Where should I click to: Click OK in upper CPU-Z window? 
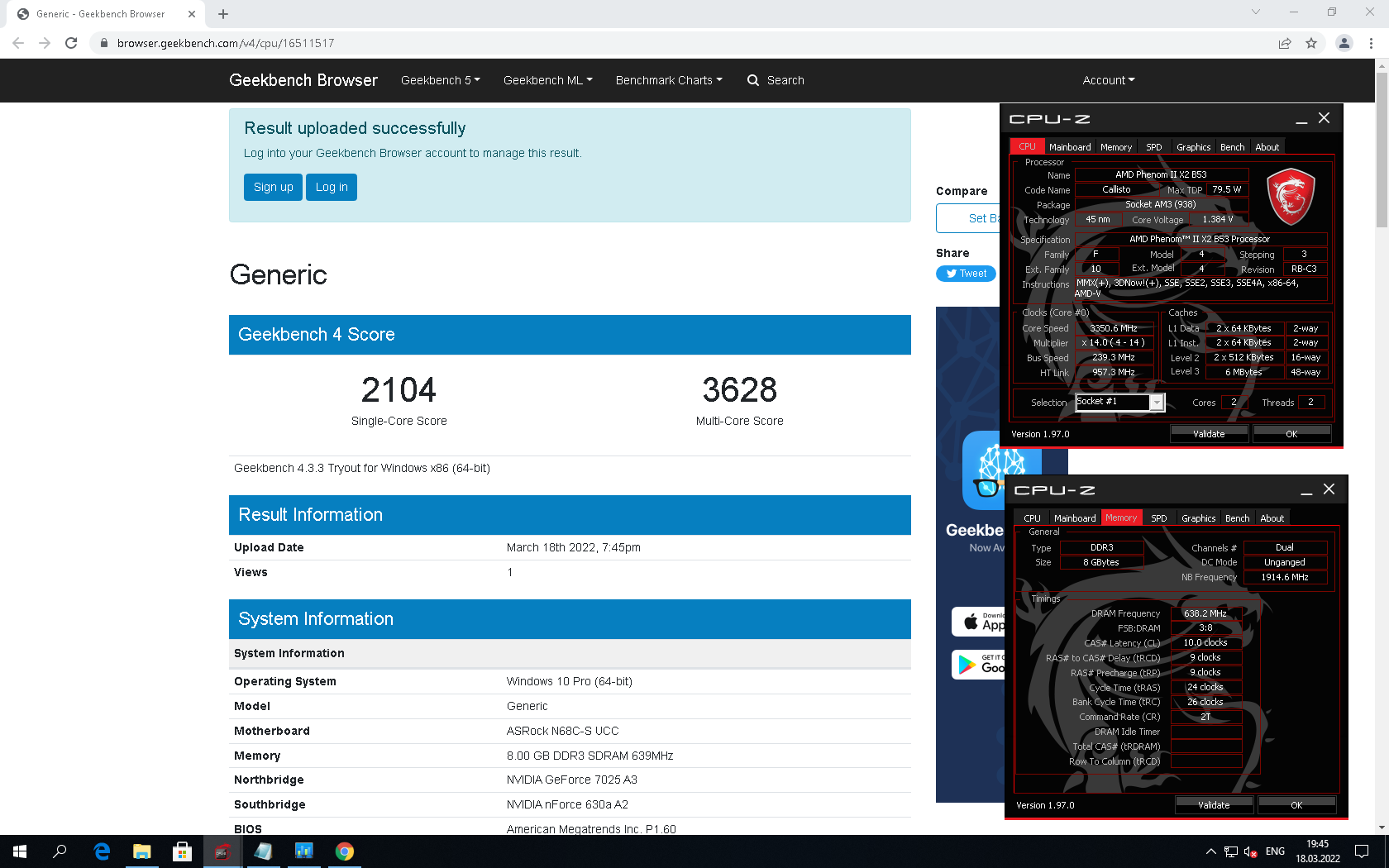(1291, 433)
